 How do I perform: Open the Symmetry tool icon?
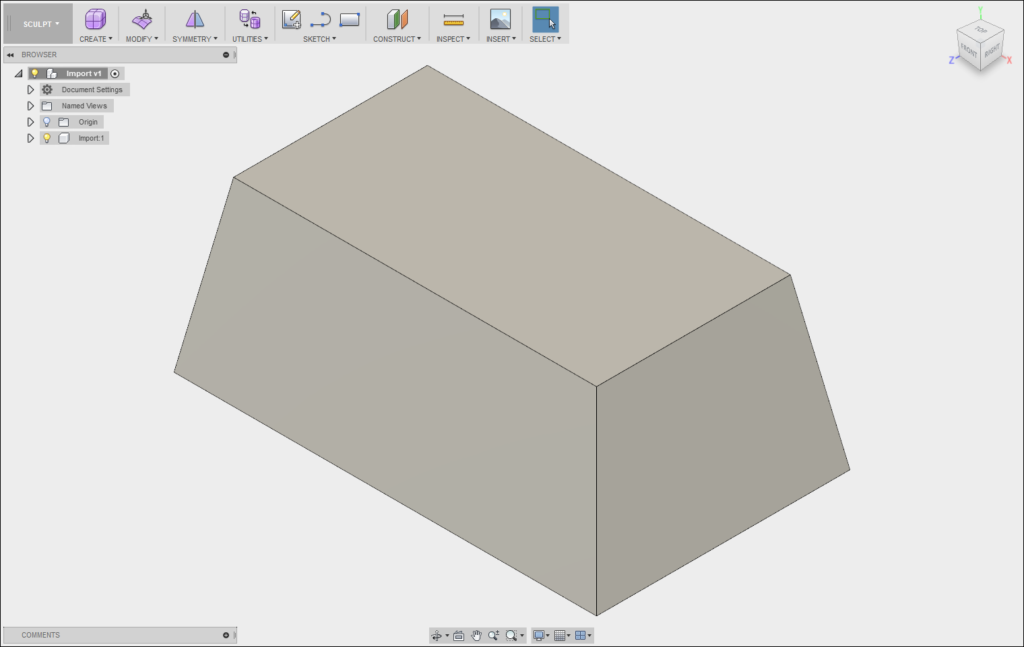194,20
